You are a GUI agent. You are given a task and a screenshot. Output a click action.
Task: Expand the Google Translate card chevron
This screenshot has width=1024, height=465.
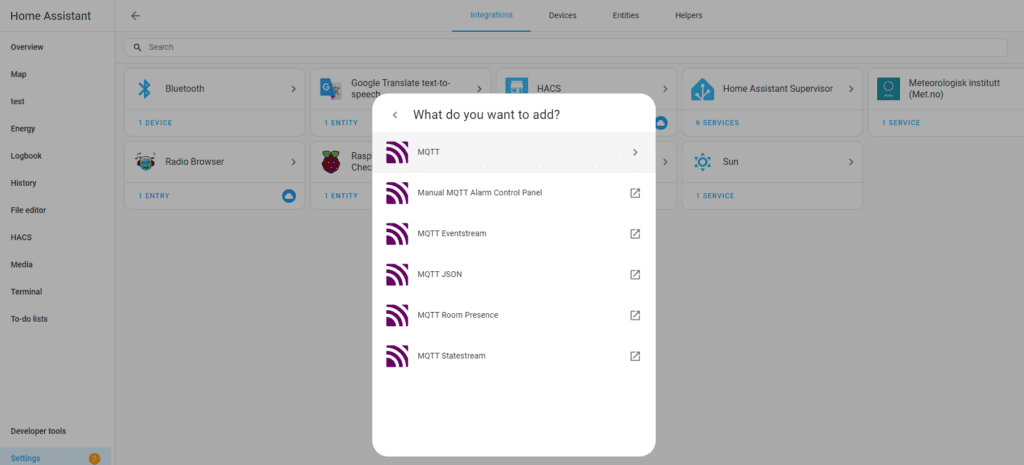point(479,89)
